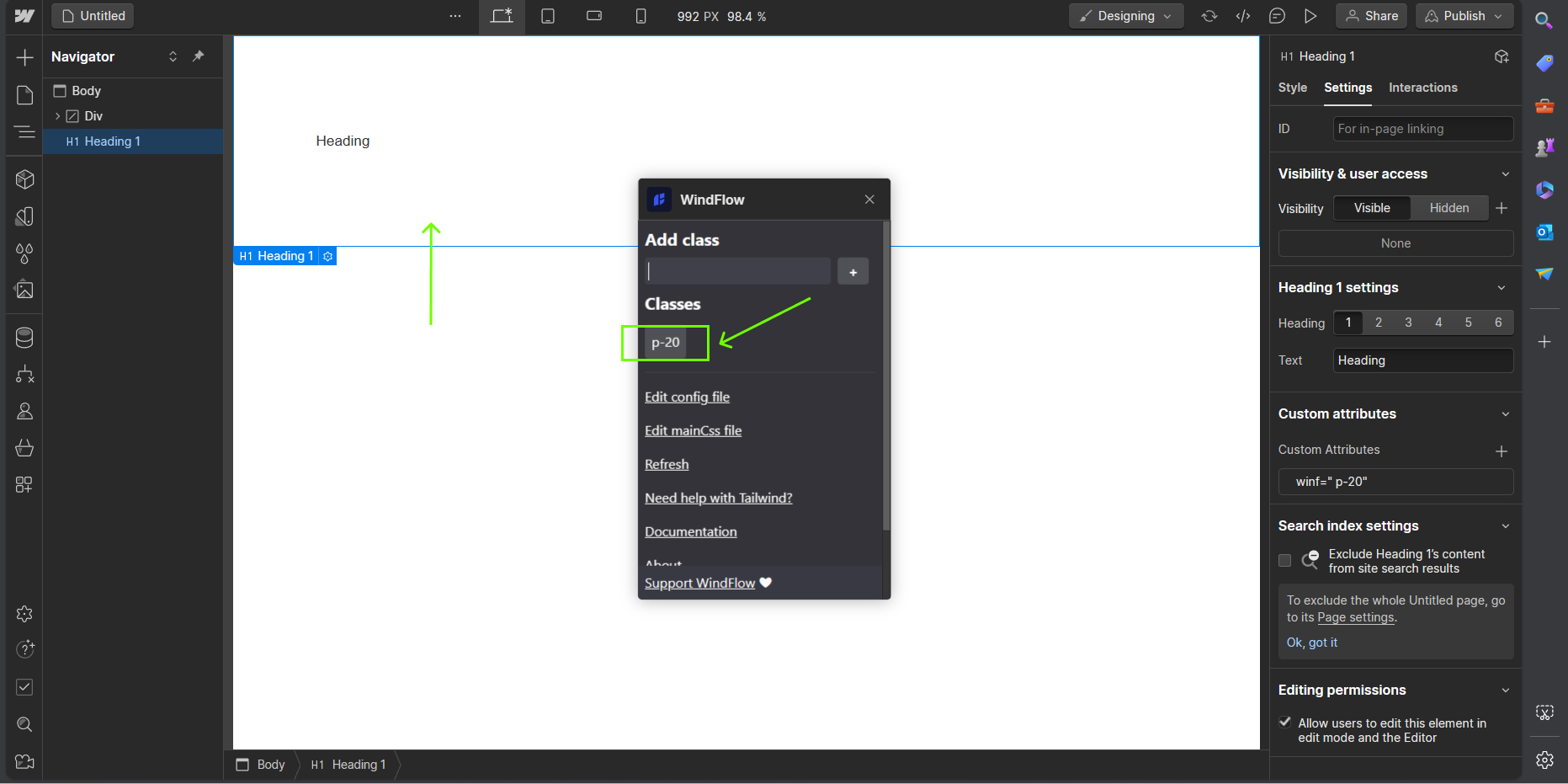Viewport: 1568px width, 784px height.
Task: Open the Components cube icon
Action: [x=24, y=179]
